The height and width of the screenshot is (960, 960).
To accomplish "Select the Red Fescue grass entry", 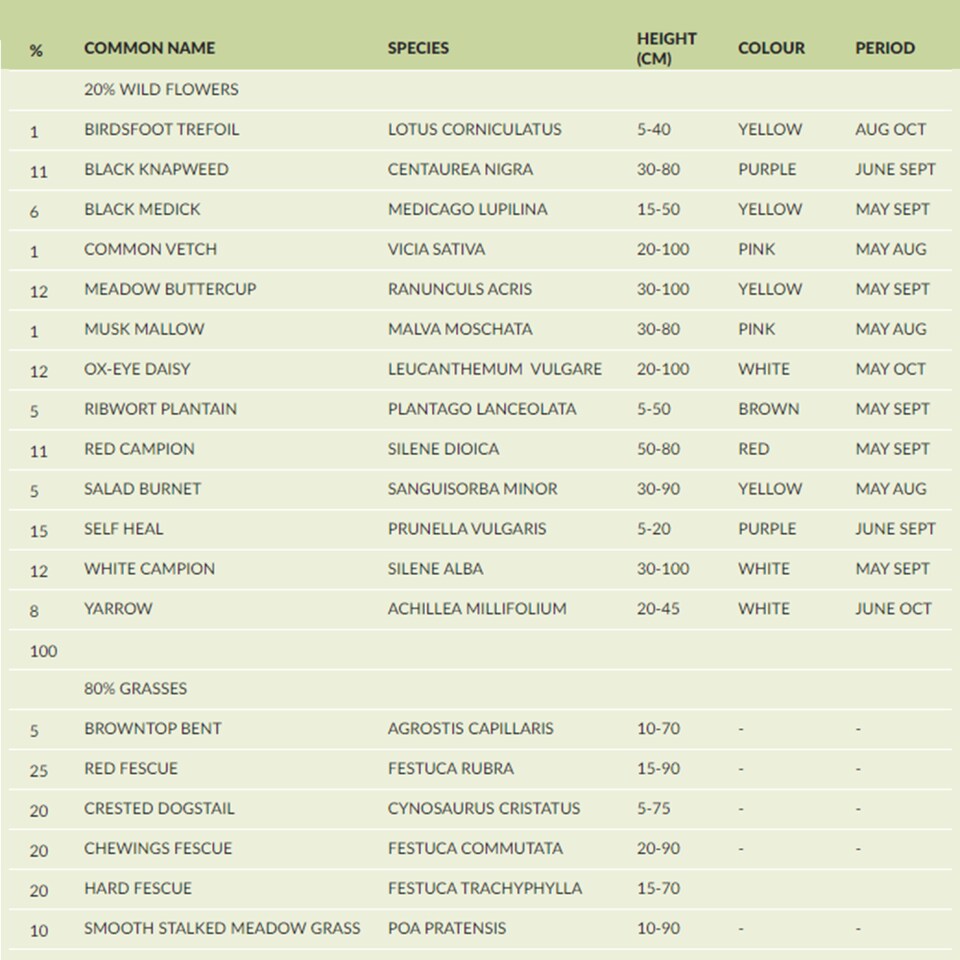I will click(x=131, y=768).
